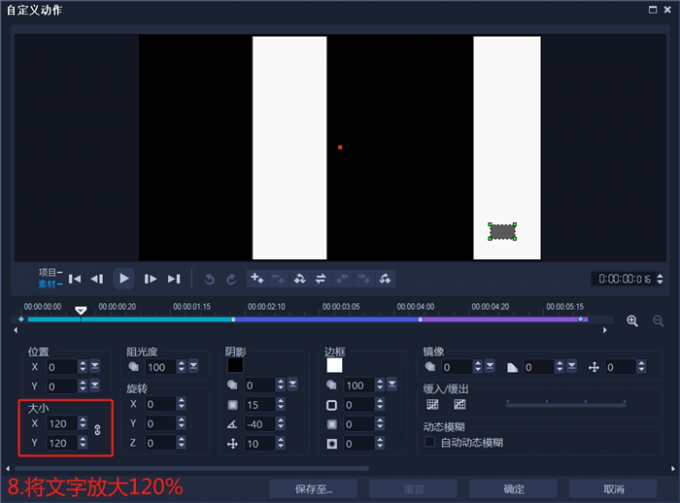The image size is (680, 503).
Task: Toggle the size aspect ratio lock icon
Action: (97, 430)
